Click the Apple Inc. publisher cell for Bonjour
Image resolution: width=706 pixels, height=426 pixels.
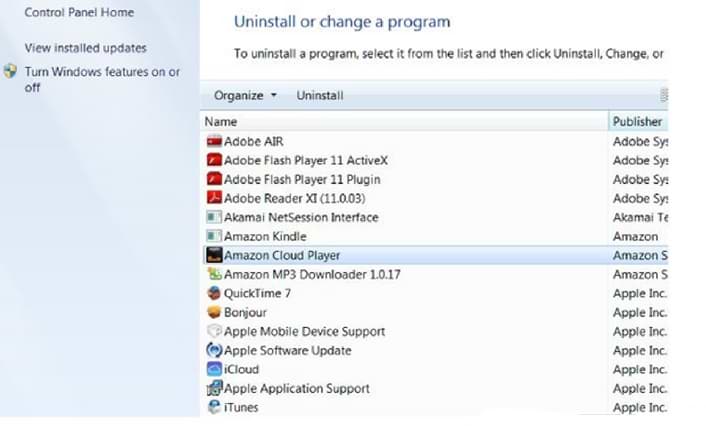click(640, 312)
